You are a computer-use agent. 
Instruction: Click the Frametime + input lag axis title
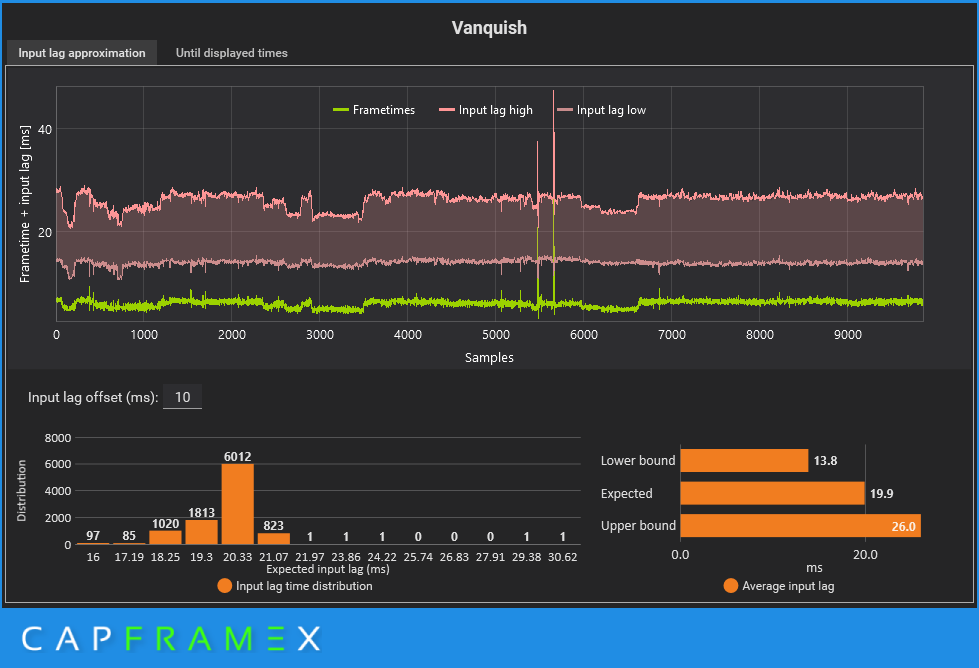[x=25, y=204]
